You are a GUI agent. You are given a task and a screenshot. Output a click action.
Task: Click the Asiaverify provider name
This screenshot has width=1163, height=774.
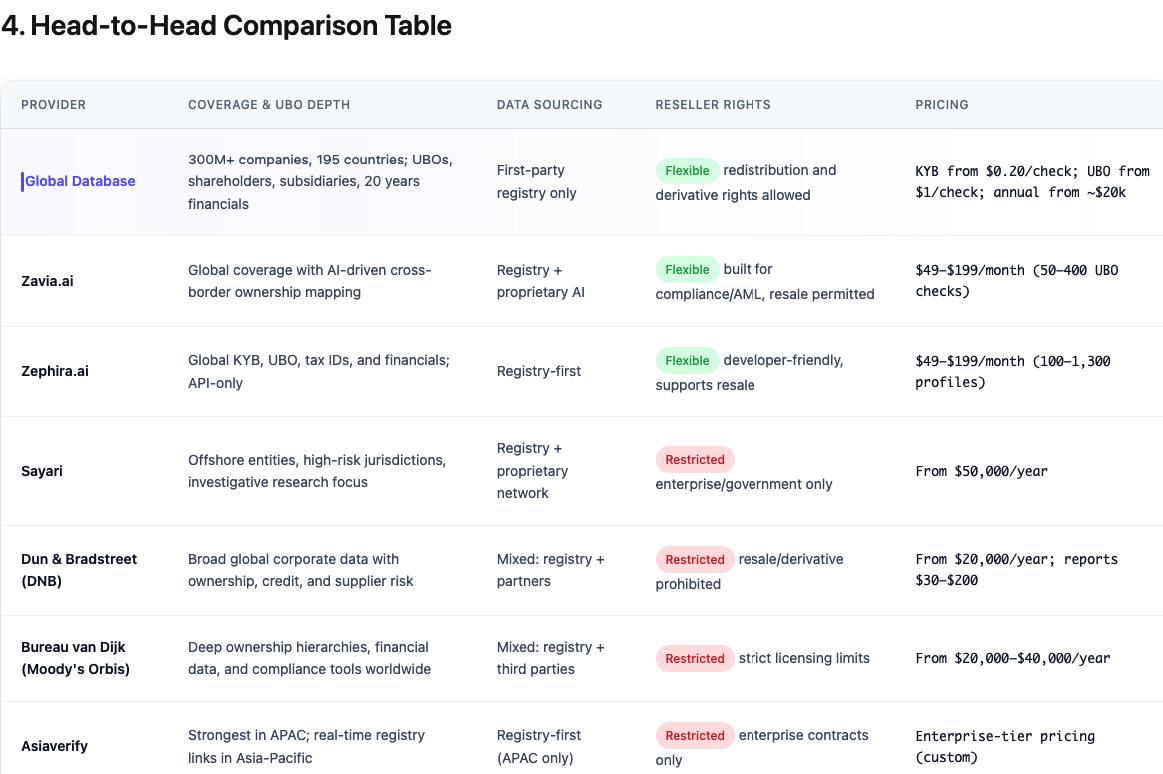click(x=55, y=746)
